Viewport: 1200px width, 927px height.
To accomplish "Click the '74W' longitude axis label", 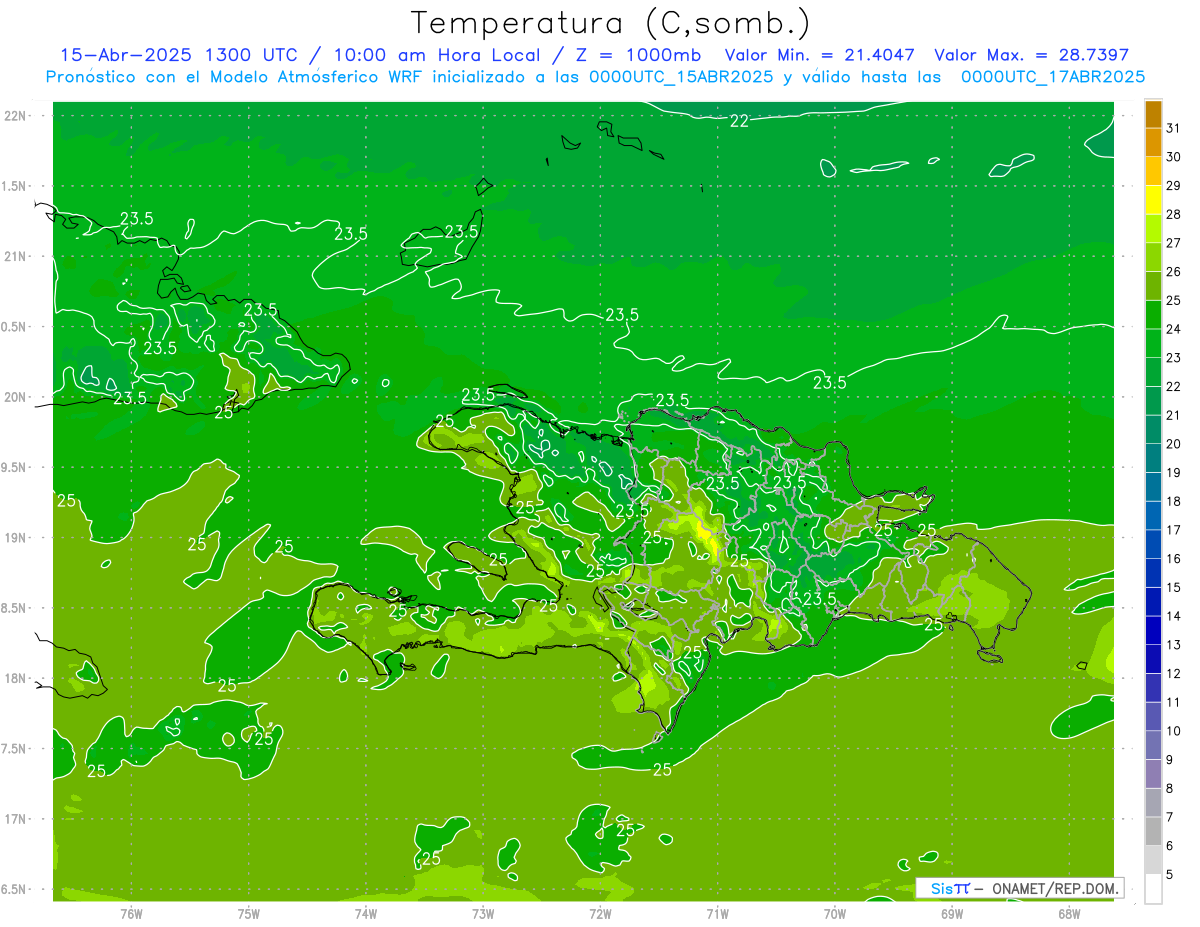I will click(x=365, y=913).
